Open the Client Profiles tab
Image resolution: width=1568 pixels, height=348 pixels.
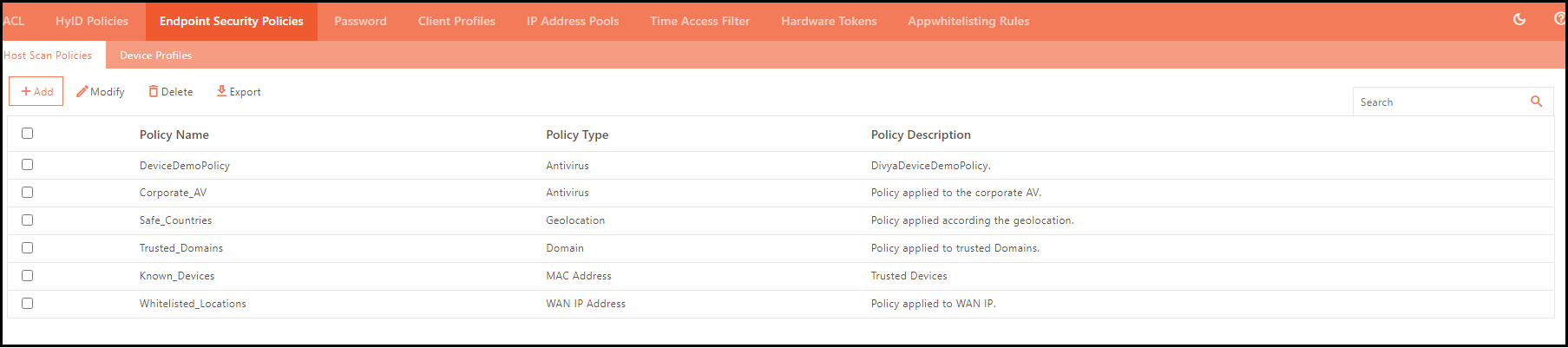pos(456,21)
